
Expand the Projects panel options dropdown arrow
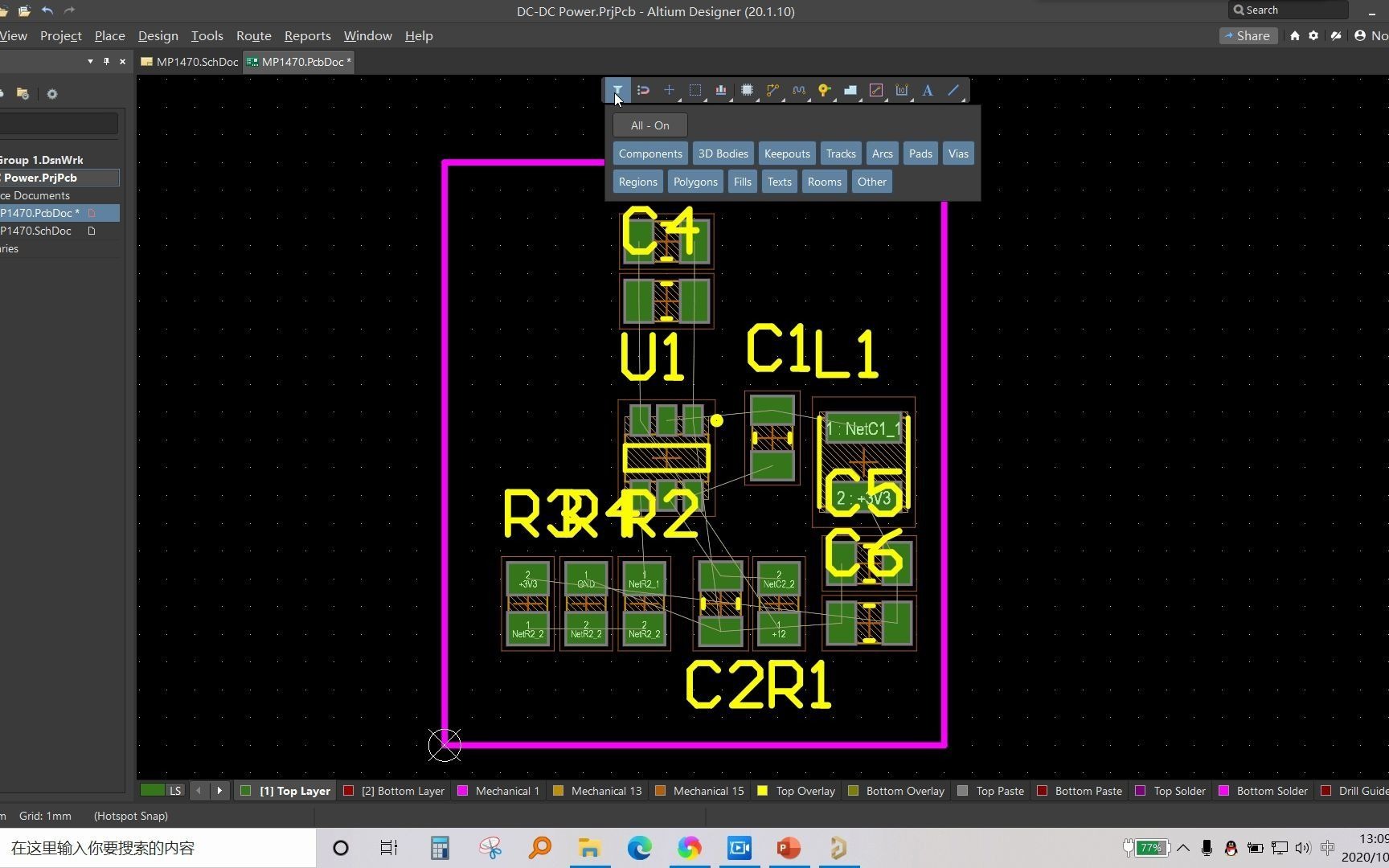pyautogui.click(x=90, y=61)
